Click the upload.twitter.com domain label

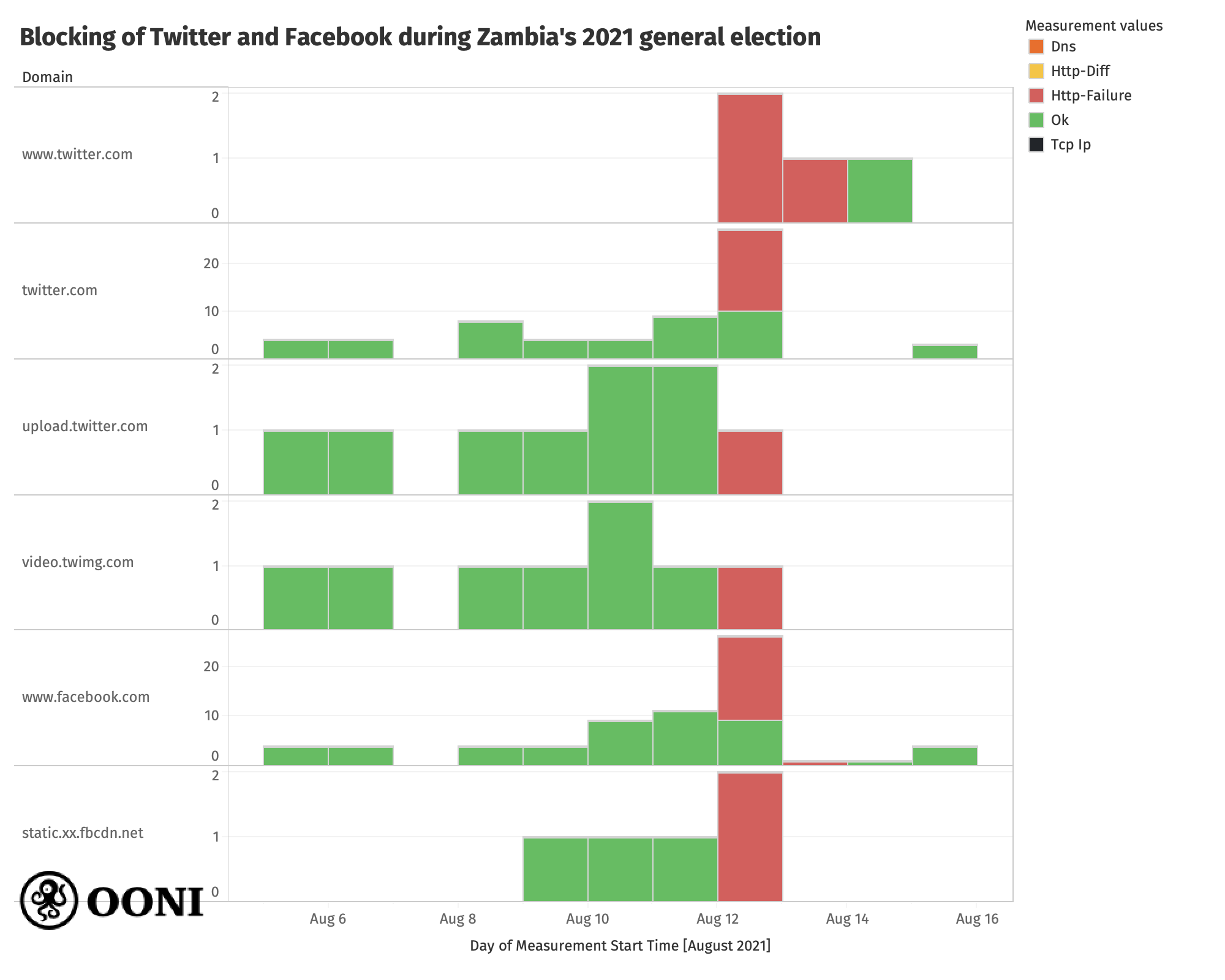[85, 426]
